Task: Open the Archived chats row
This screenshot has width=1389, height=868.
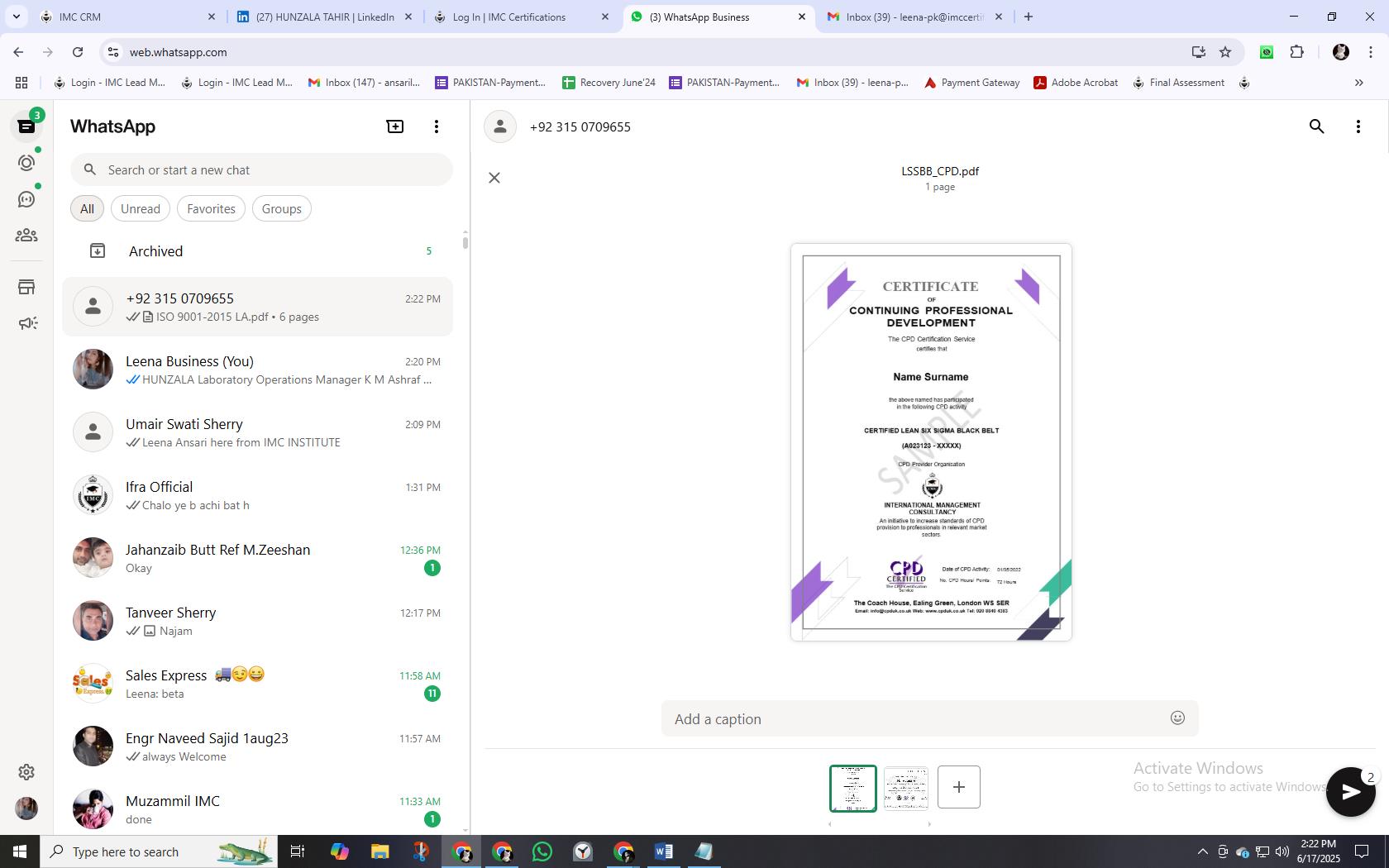Action: (x=258, y=250)
